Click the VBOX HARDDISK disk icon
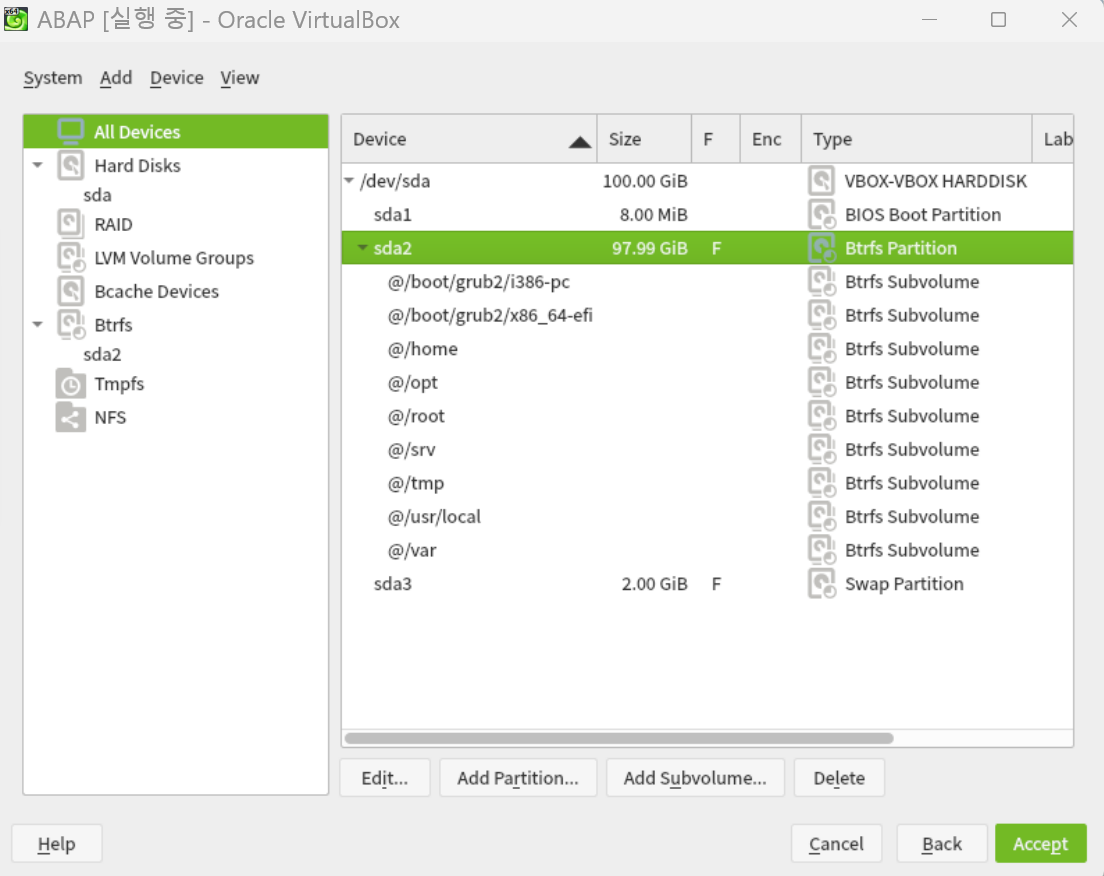The image size is (1104, 876). click(821, 181)
